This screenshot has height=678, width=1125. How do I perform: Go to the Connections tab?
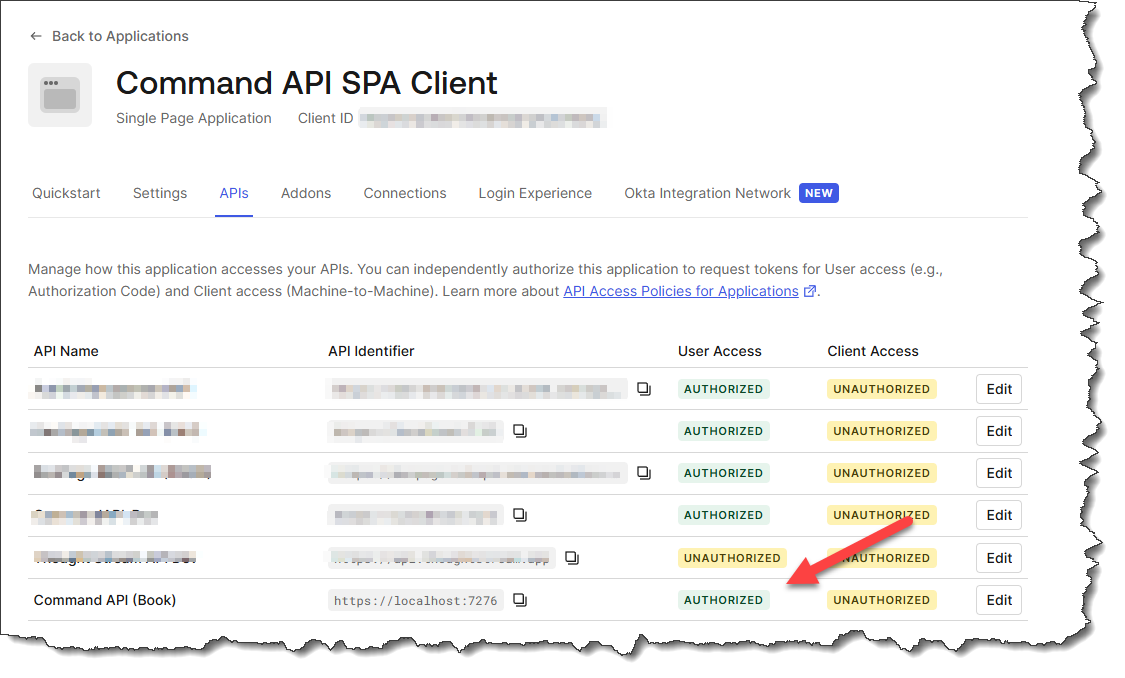click(405, 193)
